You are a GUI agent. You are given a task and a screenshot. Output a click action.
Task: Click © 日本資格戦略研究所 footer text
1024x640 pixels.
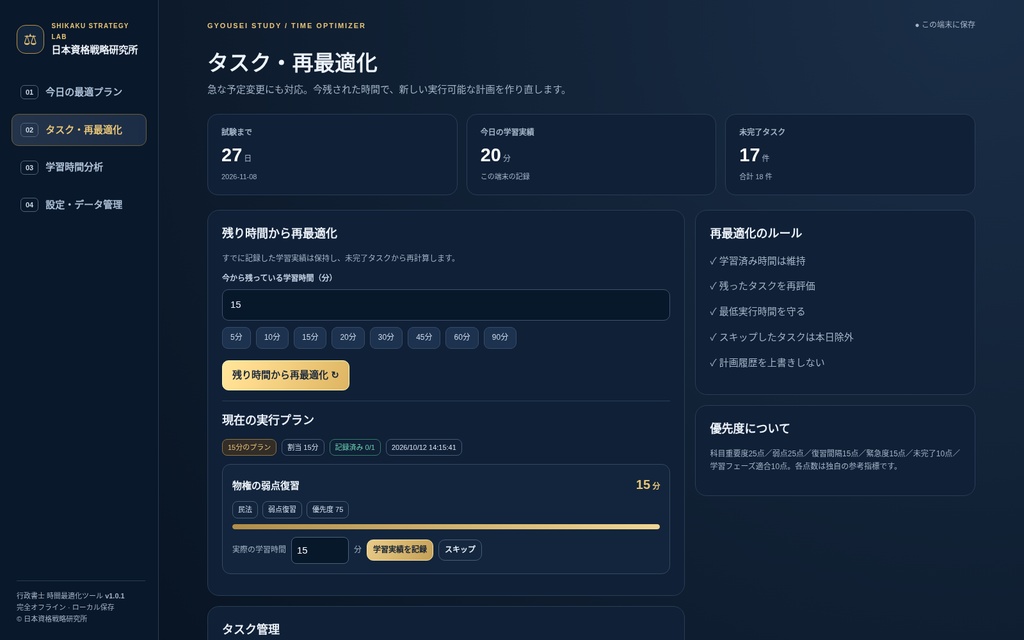pyautogui.click(x=52, y=619)
